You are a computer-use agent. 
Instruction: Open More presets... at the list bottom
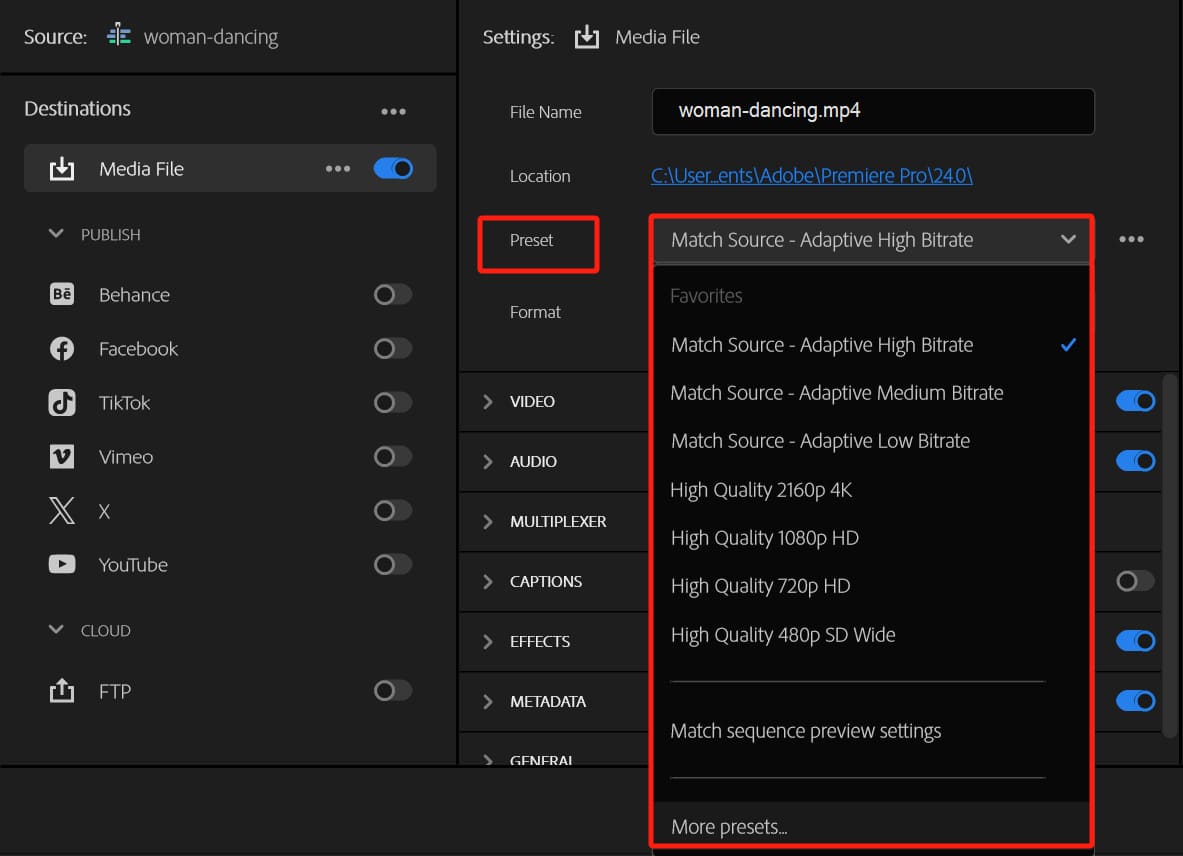point(871,827)
